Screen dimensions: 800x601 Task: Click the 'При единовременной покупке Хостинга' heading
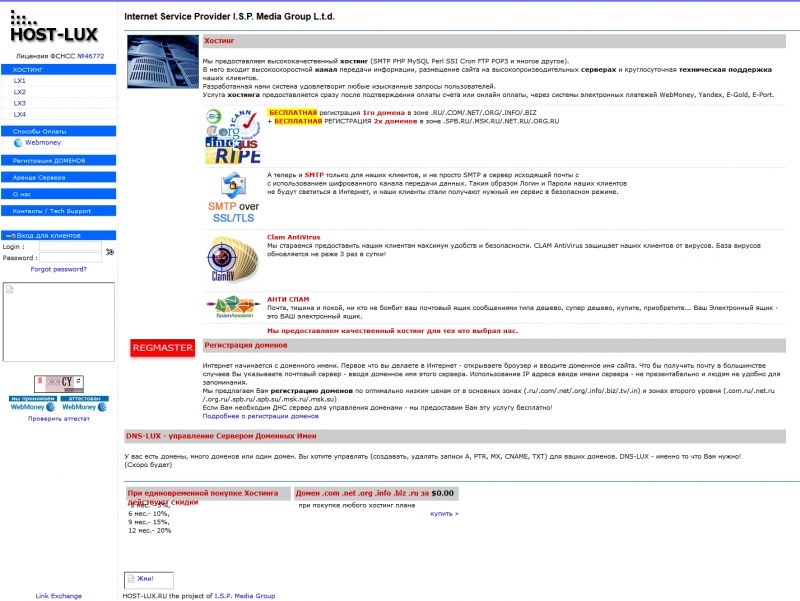point(208,493)
